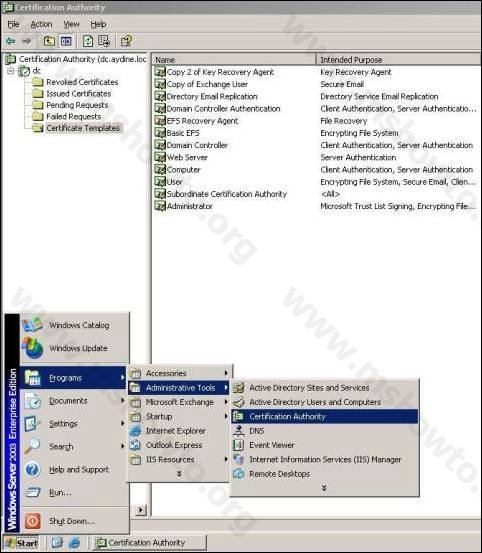Collapse the dc tree node

pyautogui.click(x=11, y=71)
